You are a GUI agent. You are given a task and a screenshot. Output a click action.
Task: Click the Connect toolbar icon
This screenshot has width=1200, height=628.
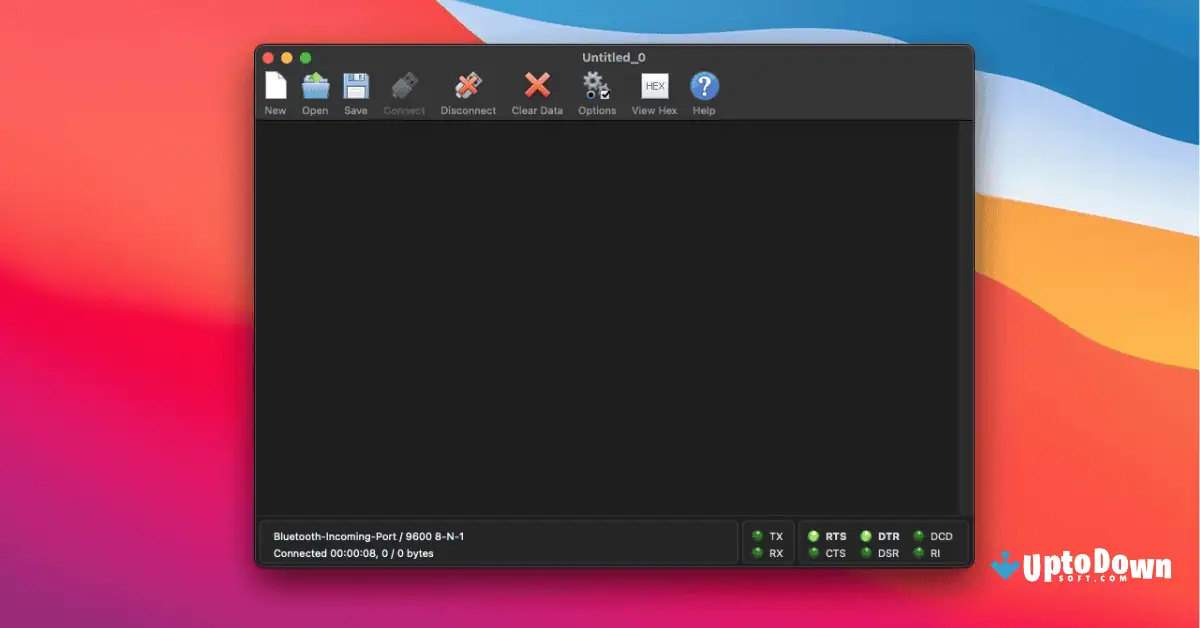click(x=403, y=90)
